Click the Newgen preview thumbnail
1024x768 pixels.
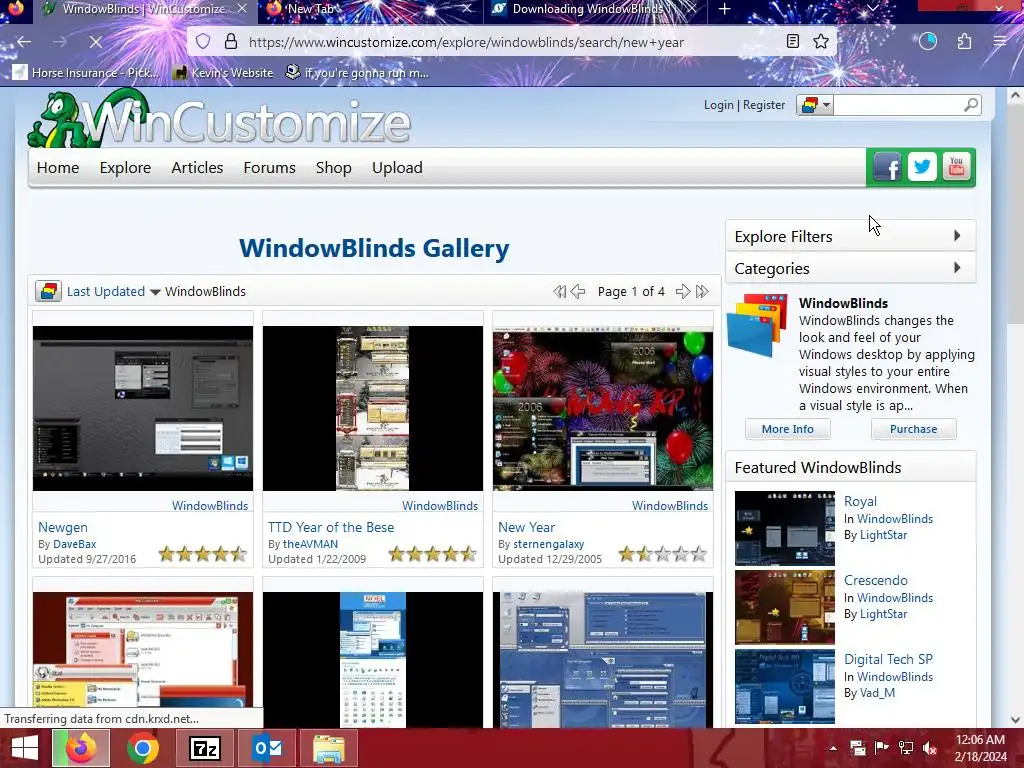point(143,408)
